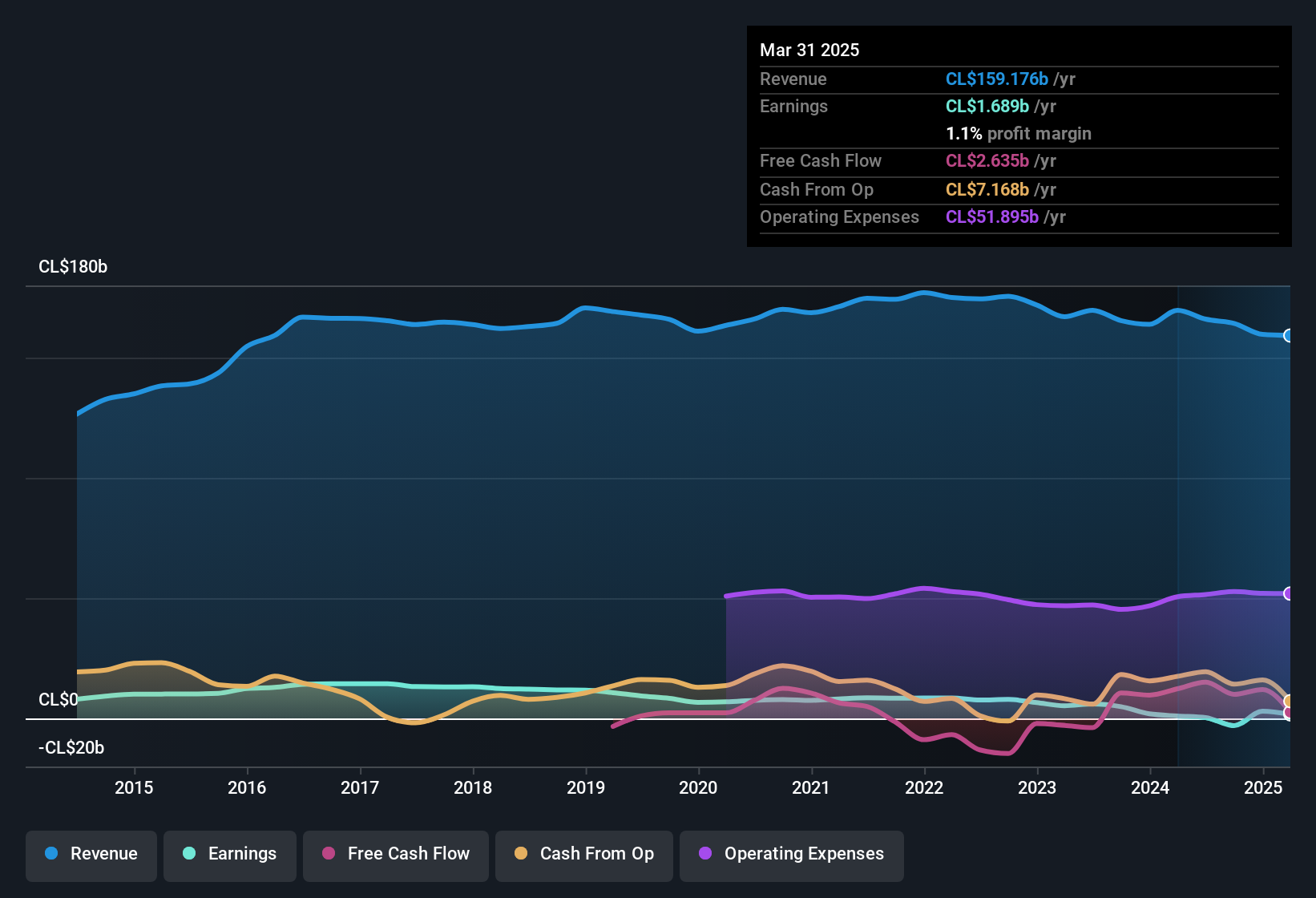Click the peak of the Revenue curve in 2022
The image size is (1316, 898).
[926, 293]
